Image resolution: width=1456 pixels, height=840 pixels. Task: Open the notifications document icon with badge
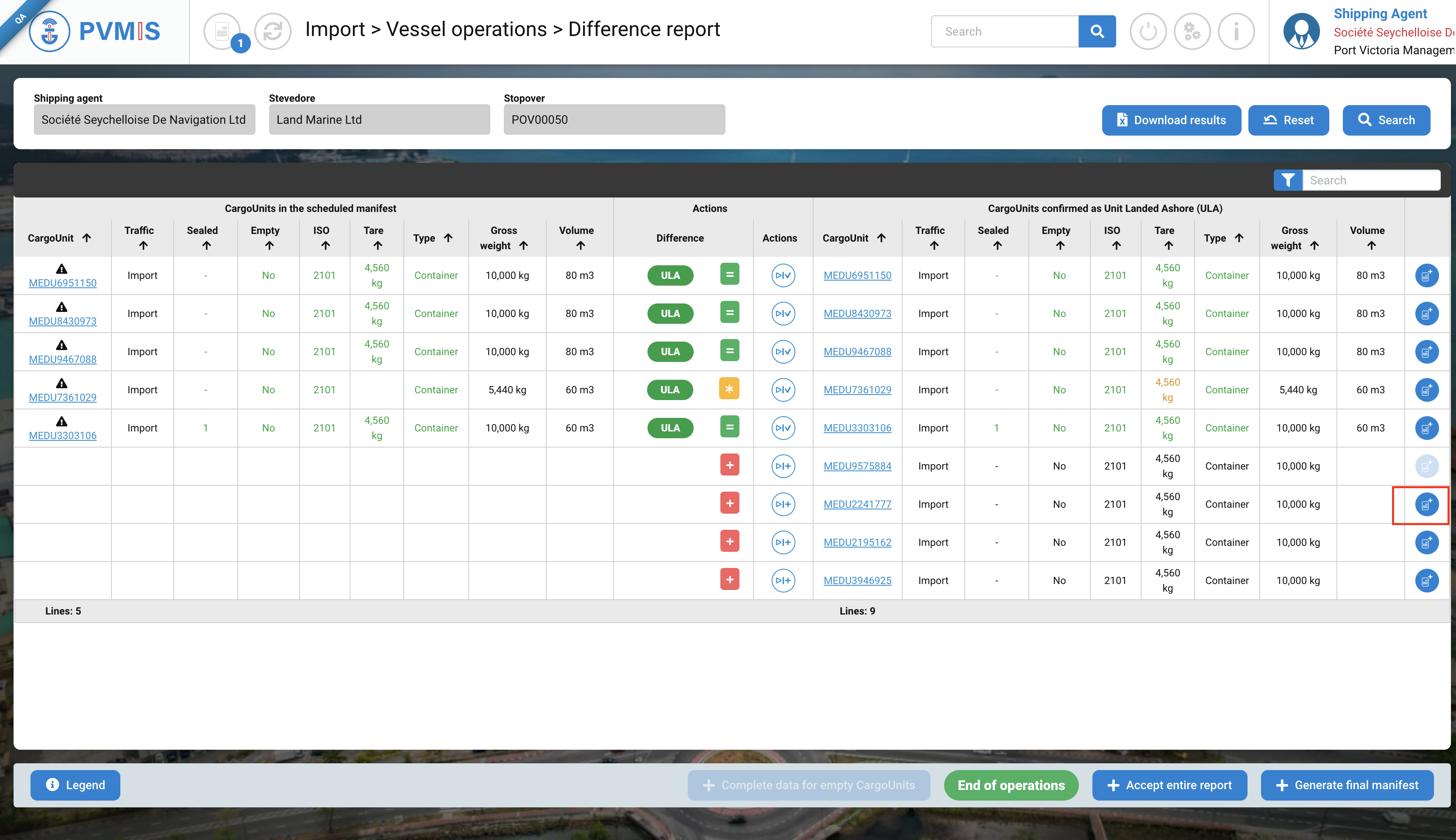222,31
